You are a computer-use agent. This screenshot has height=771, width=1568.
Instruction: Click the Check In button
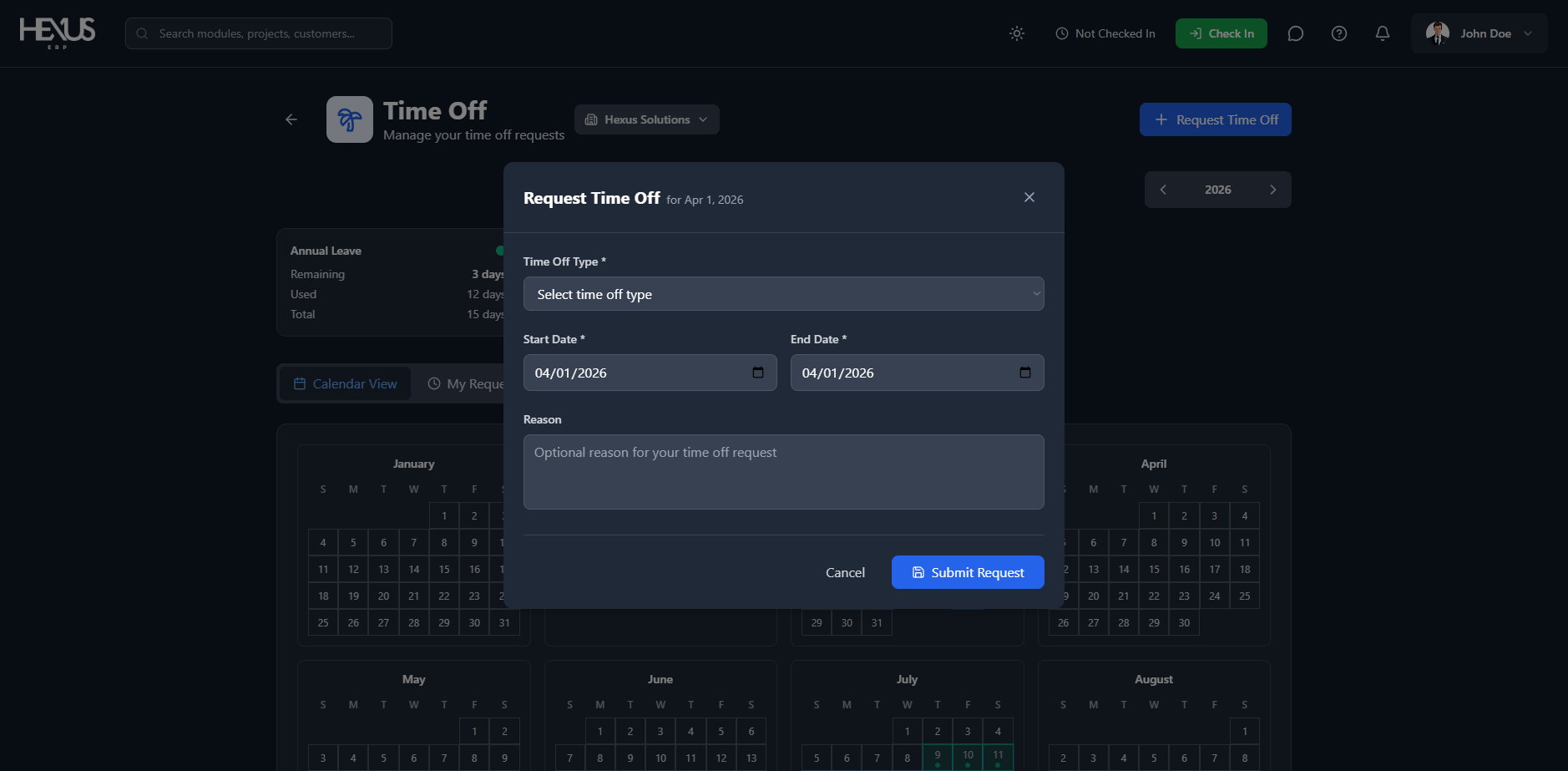[1222, 33]
